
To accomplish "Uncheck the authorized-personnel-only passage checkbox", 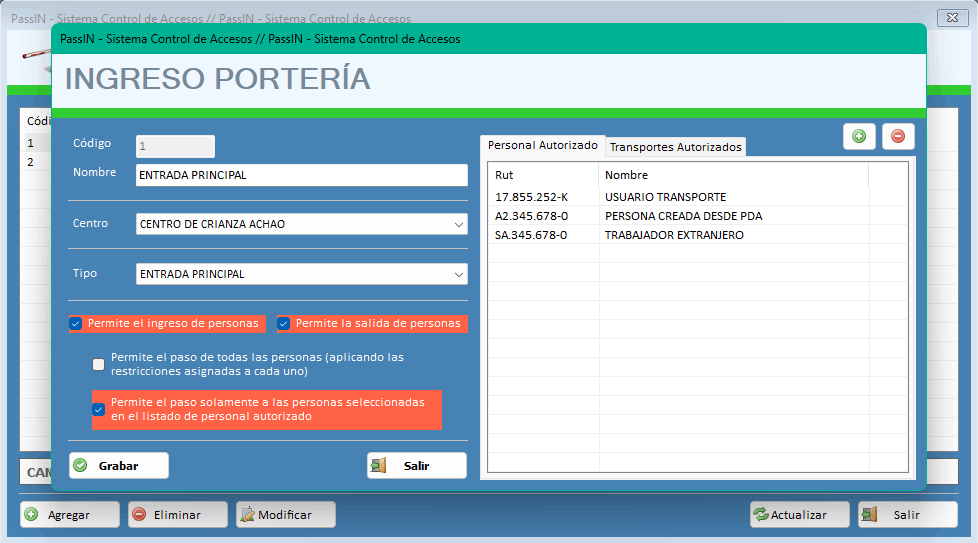I will (98, 409).
